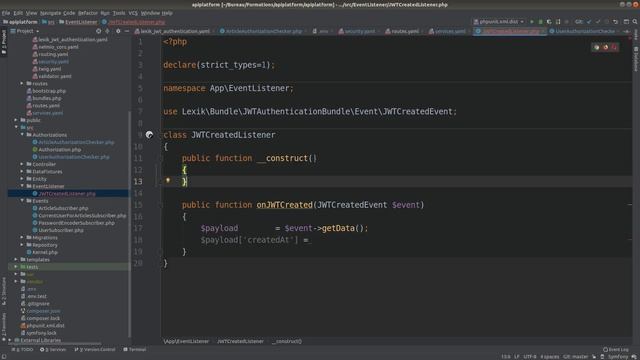Select ArticleSubscriber.php in project tree

tap(63, 208)
